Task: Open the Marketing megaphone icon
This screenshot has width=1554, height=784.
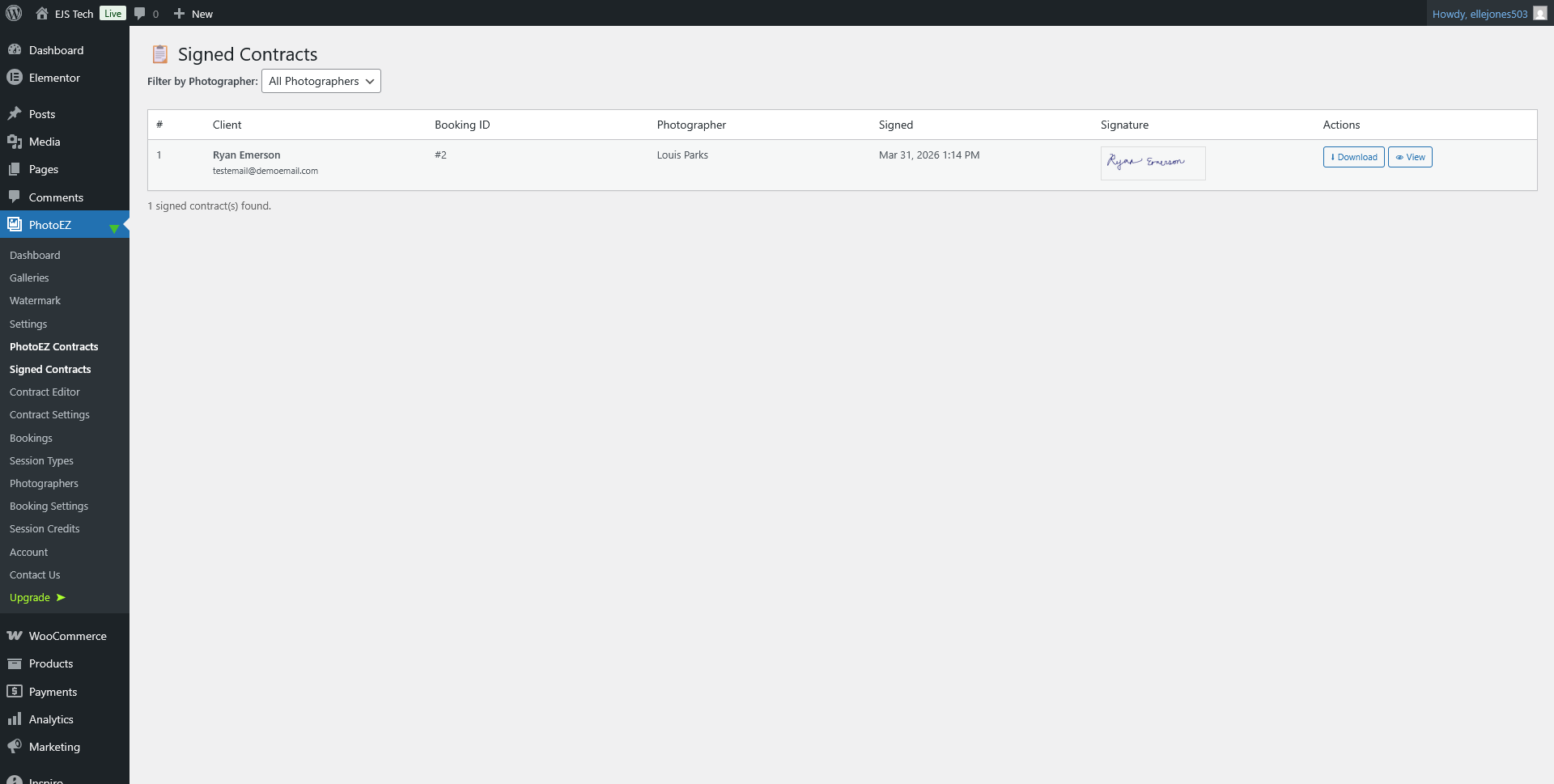Action: (15, 747)
